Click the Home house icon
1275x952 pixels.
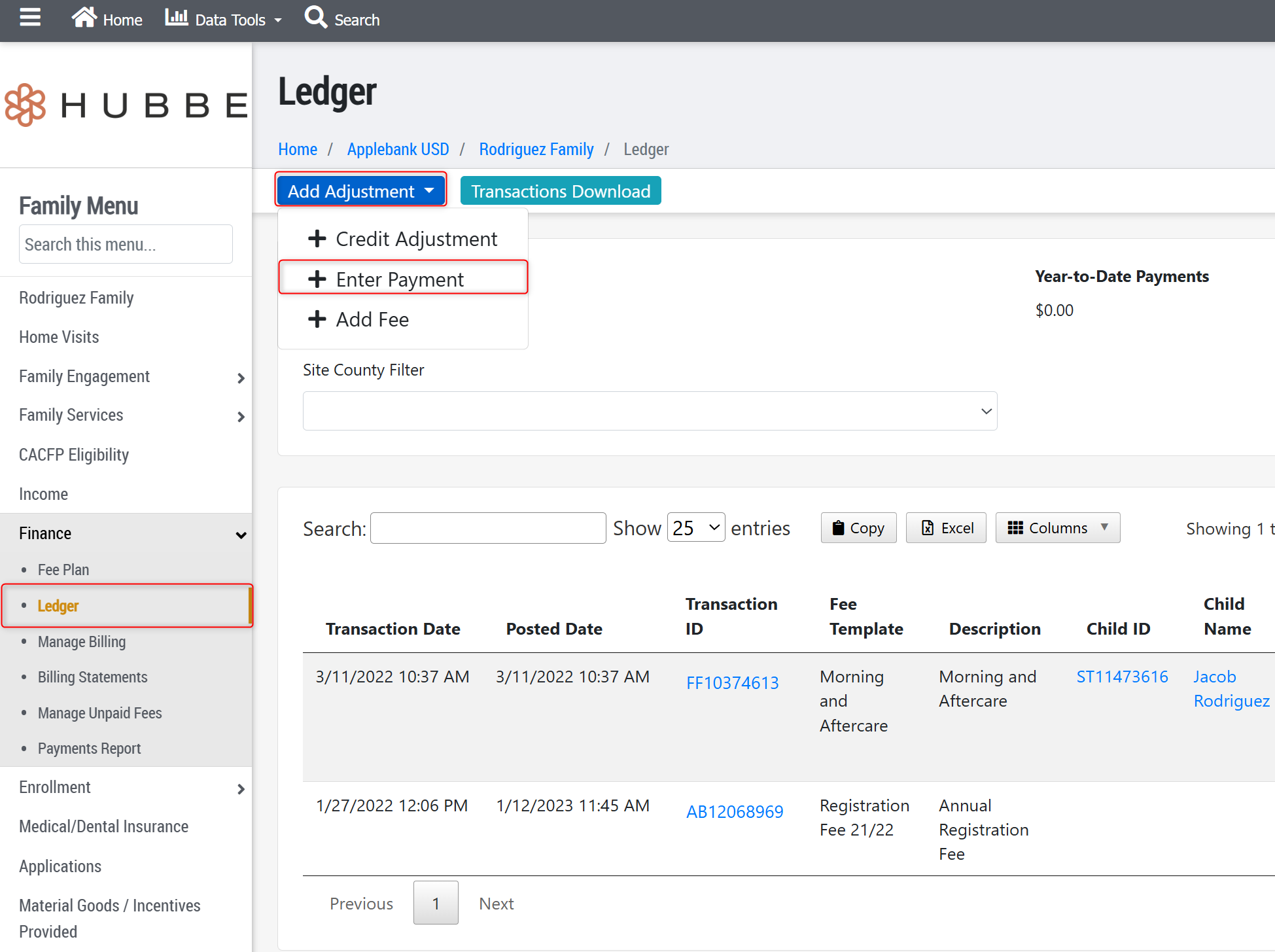point(84,18)
